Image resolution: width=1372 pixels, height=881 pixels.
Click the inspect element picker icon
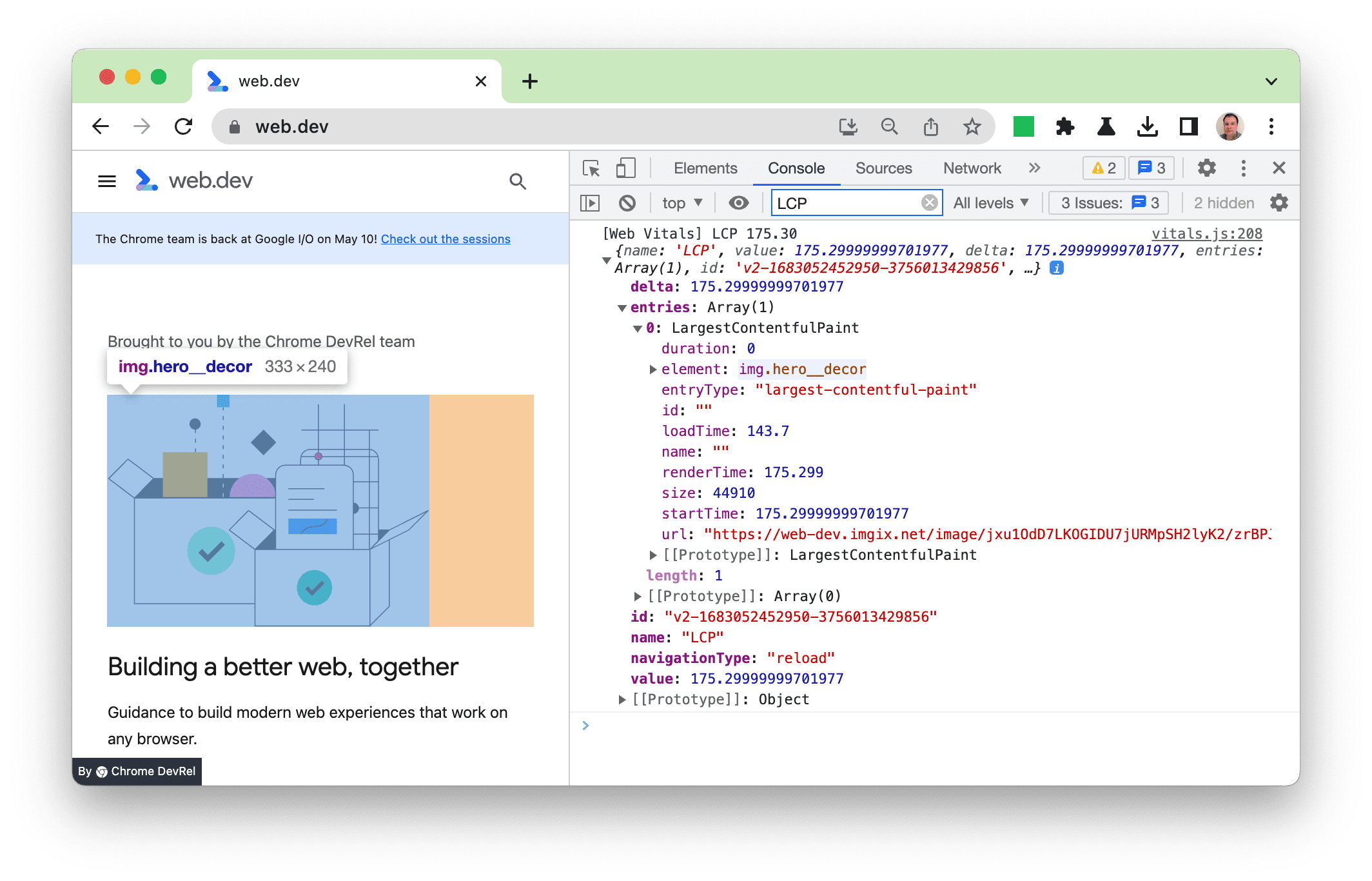591,167
